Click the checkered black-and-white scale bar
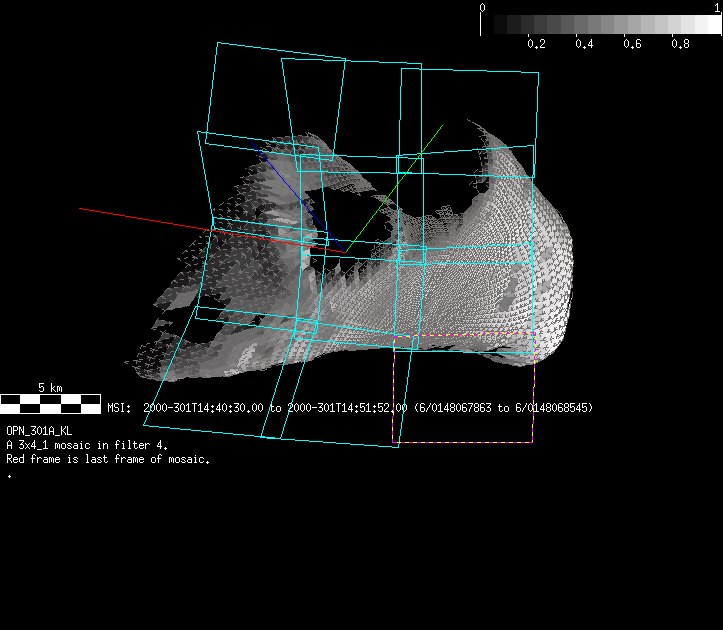This screenshot has width=723, height=630. [50, 403]
